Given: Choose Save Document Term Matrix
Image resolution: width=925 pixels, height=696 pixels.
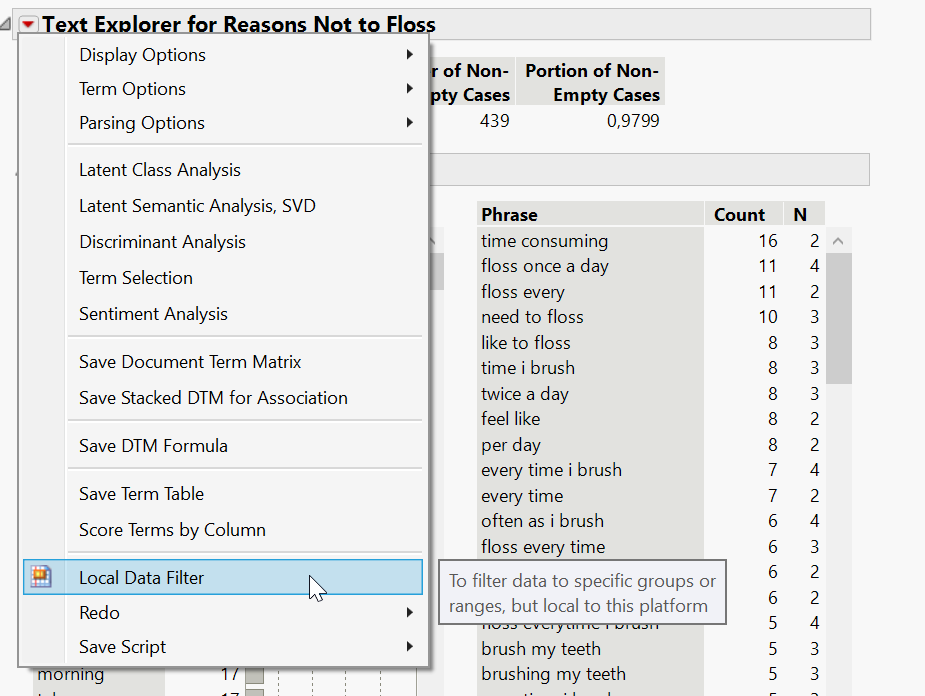Looking at the screenshot, I should tap(190, 362).
